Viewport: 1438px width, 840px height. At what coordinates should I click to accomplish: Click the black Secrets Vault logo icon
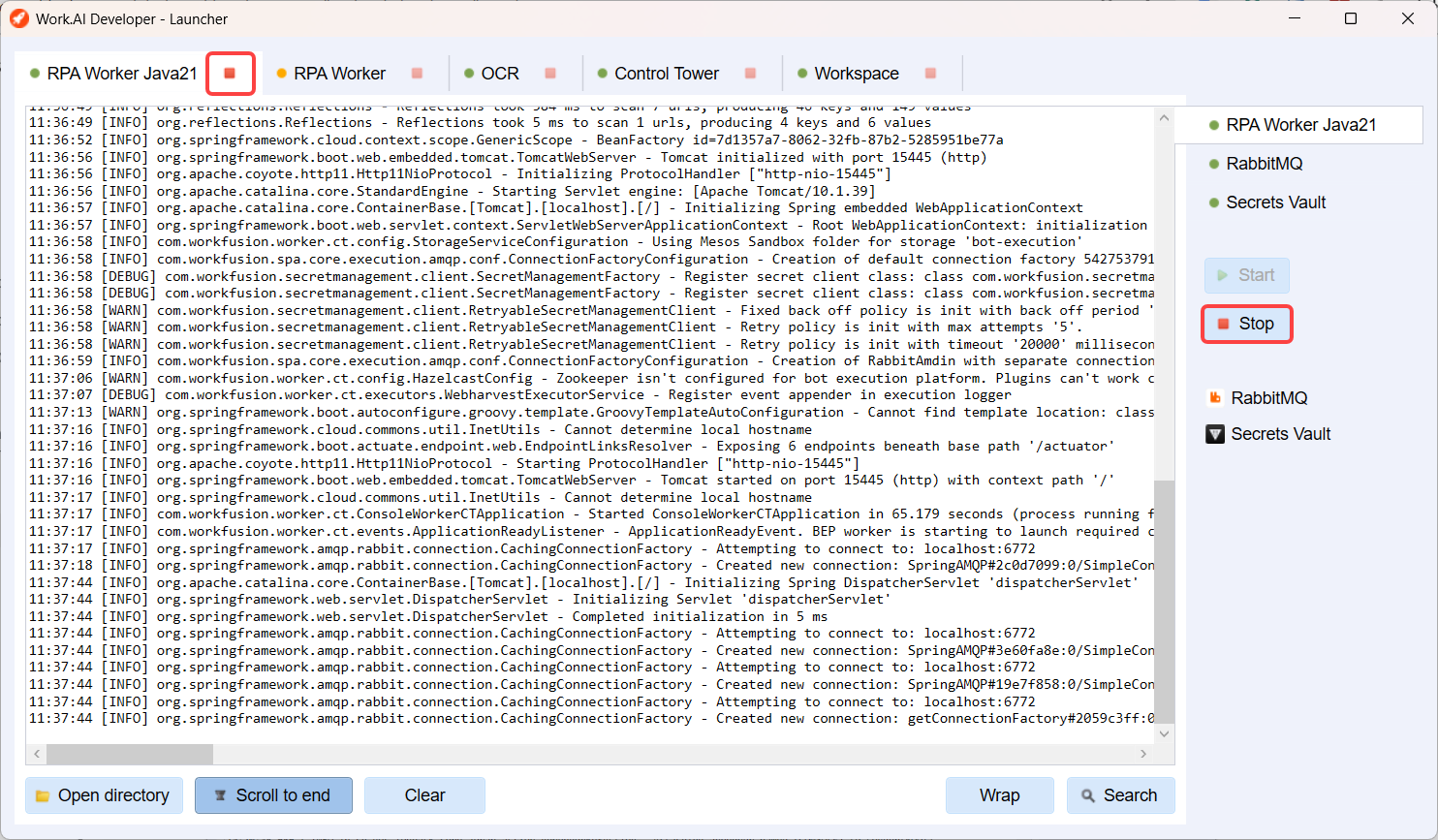click(x=1215, y=434)
